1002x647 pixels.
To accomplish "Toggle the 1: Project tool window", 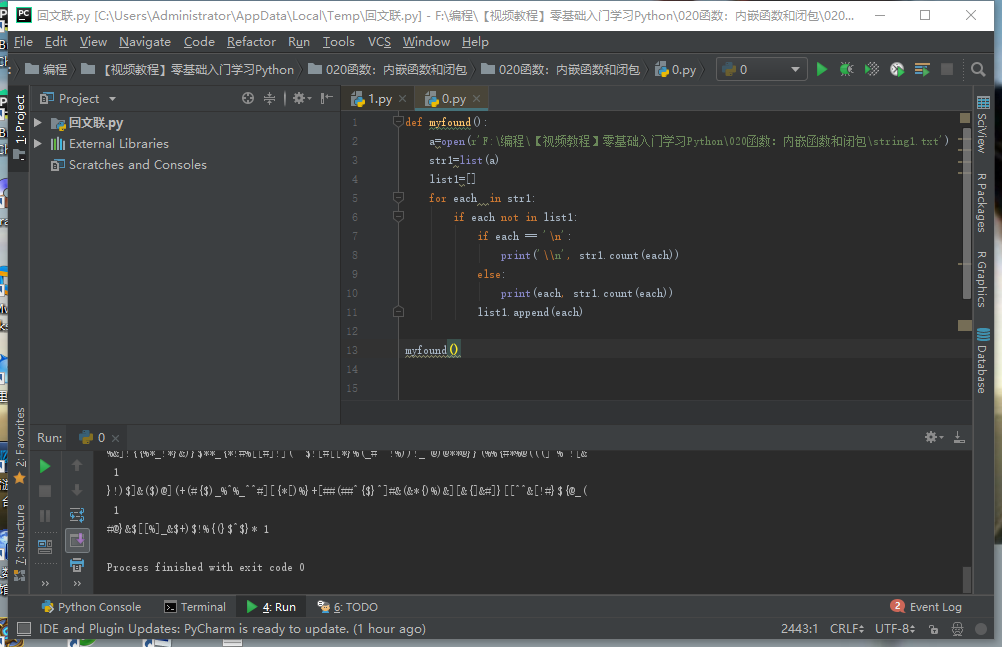I will (x=20, y=120).
